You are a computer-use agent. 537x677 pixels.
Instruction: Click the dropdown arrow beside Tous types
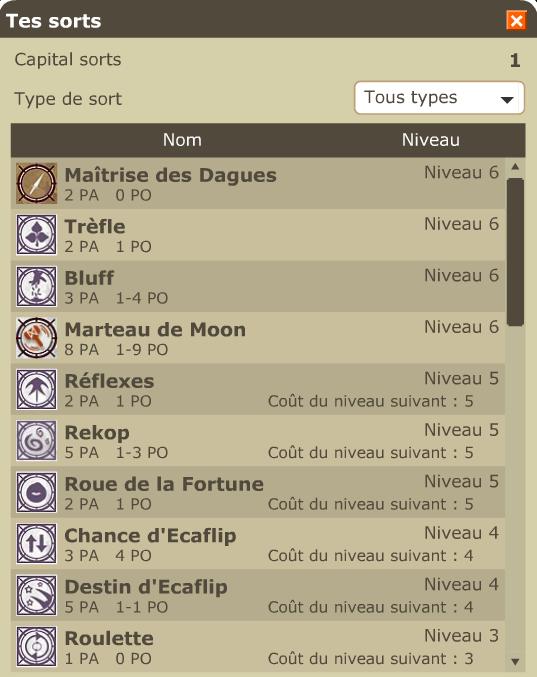point(507,100)
